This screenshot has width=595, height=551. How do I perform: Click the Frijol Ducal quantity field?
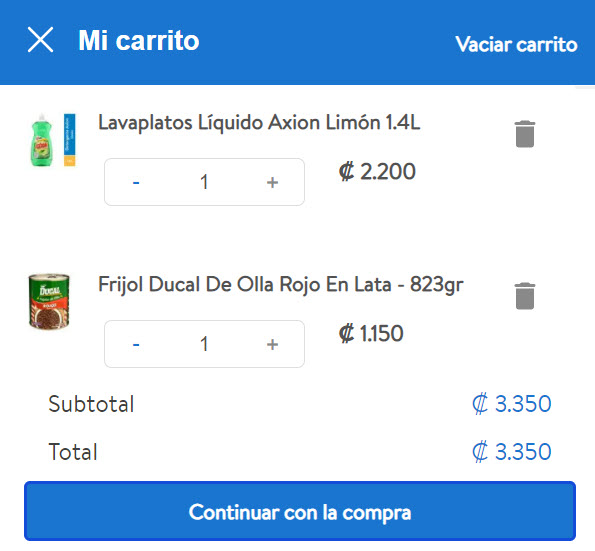(204, 344)
